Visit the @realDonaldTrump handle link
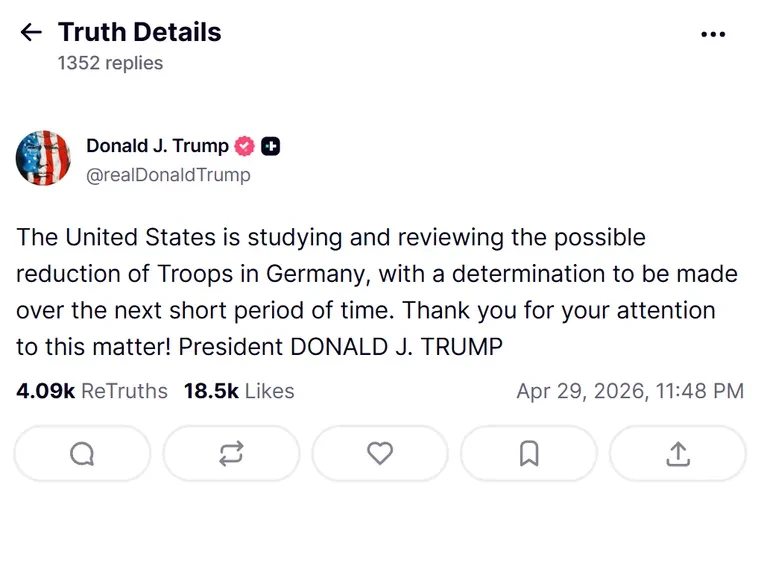This screenshot has width=764, height=569. 168,175
